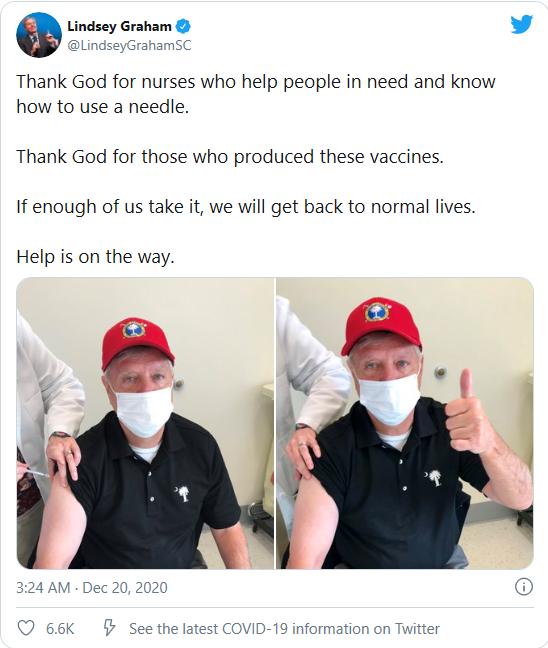Open the @LindseyGrahamSC handle link
This screenshot has width=548, height=648.
pyautogui.click(x=129, y=45)
